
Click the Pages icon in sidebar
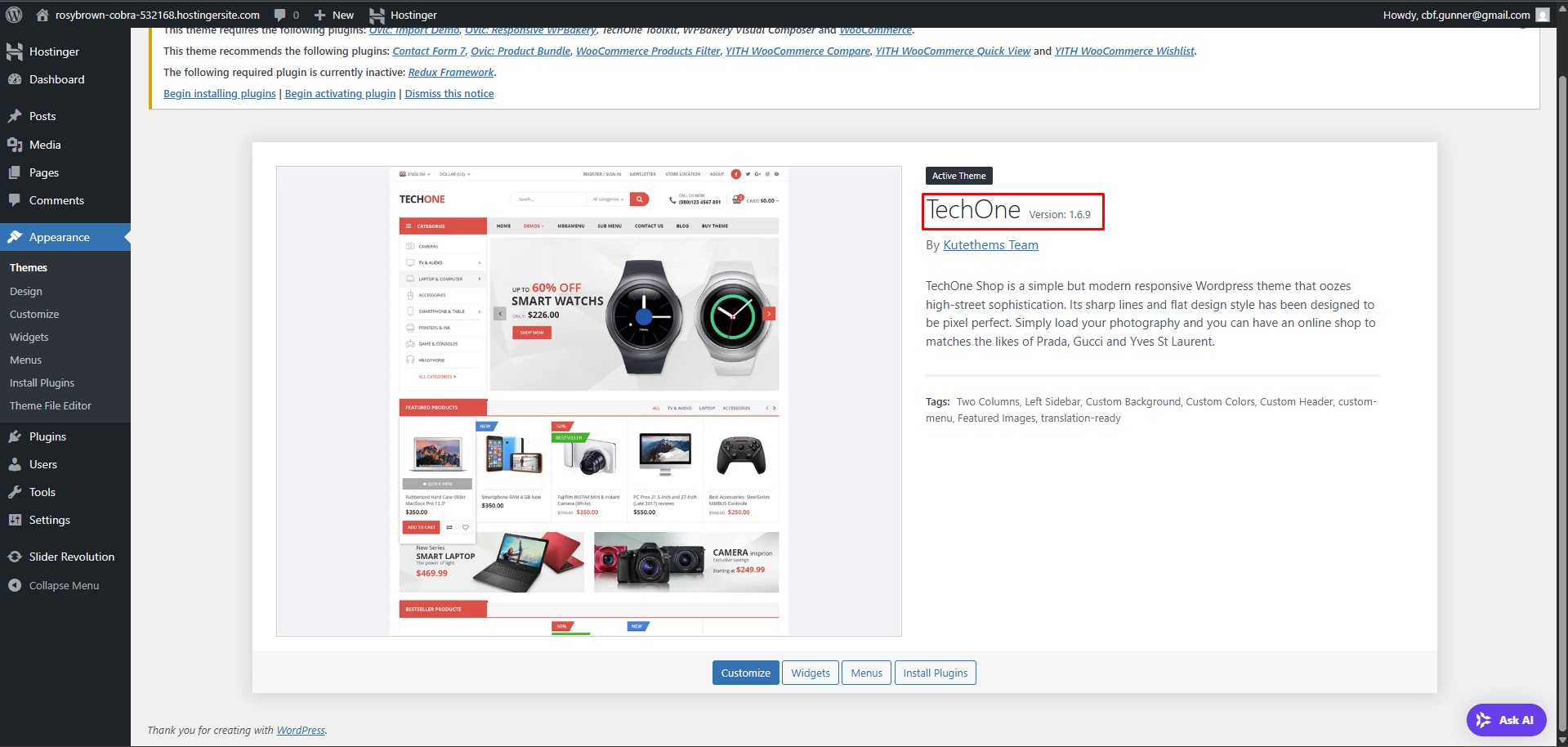click(15, 172)
